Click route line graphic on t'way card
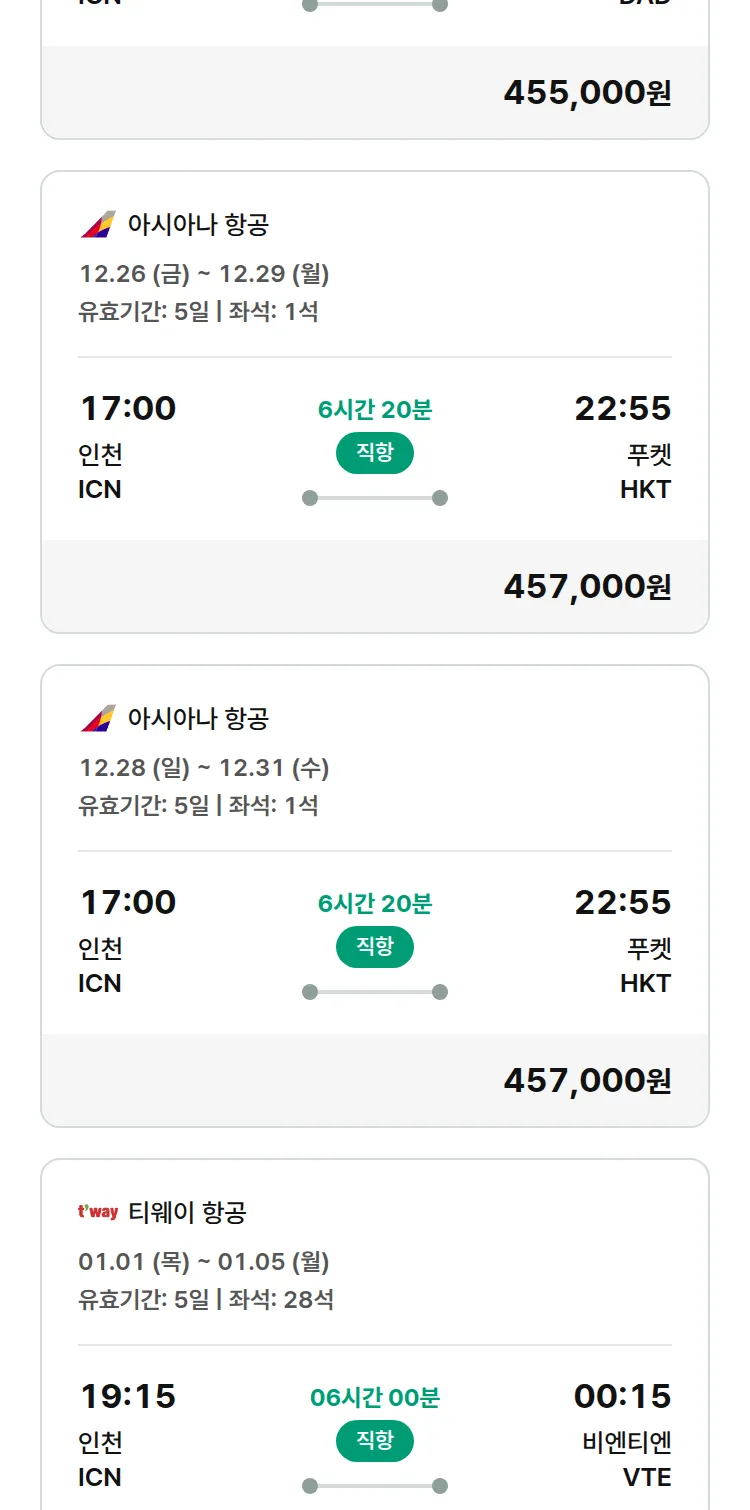Viewport: 750px width, 1510px height. pos(375,1486)
